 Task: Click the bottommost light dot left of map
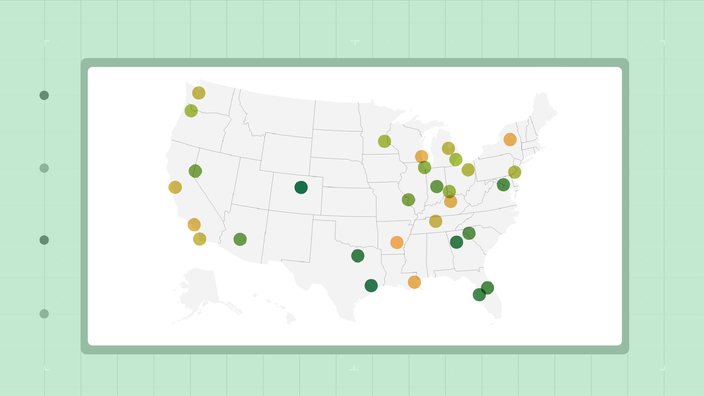[44, 314]
